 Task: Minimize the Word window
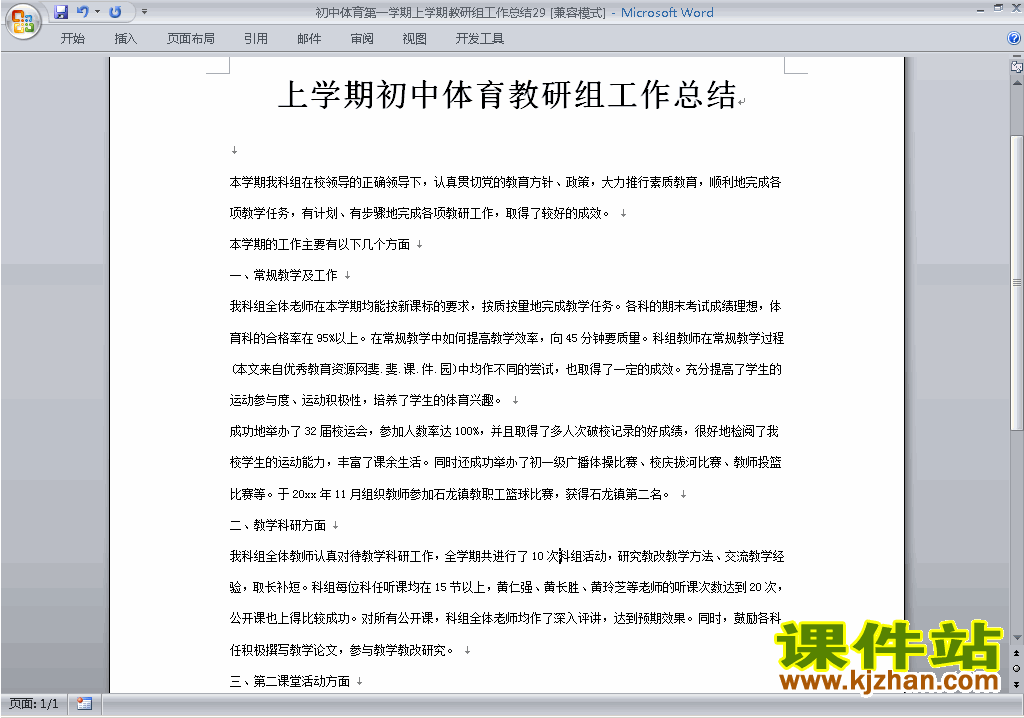pos(980,10)
